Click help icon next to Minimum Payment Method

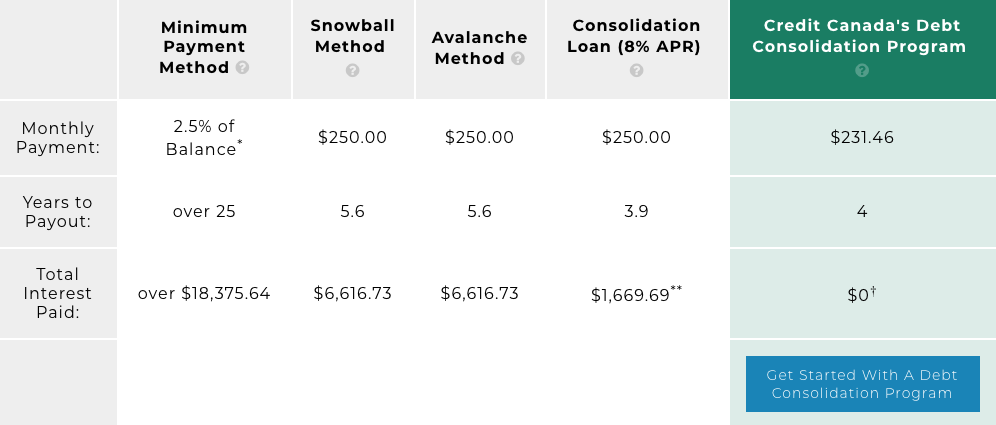(242, 67)
